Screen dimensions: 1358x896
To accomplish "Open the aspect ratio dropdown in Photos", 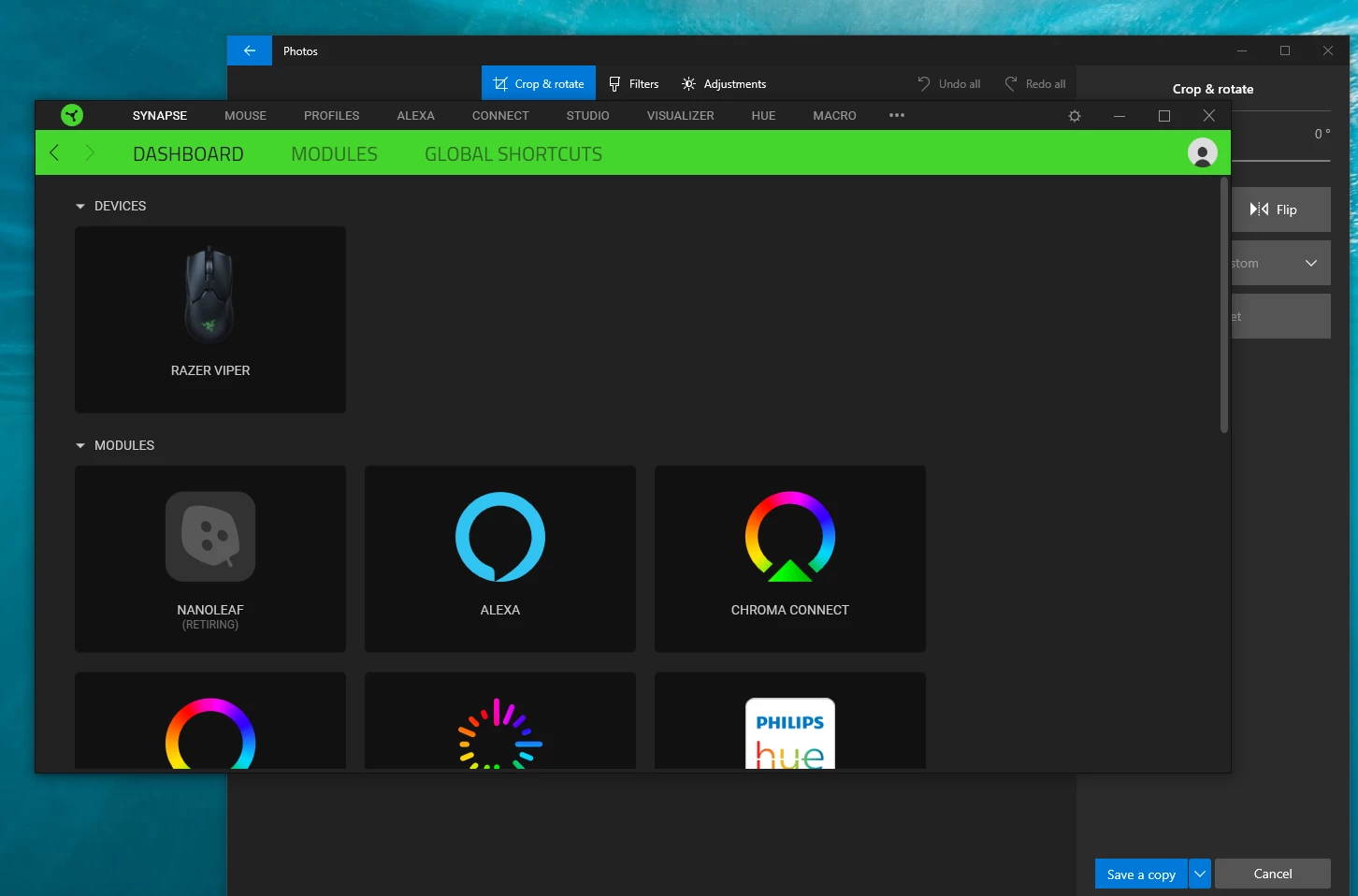I will 1280,263.
